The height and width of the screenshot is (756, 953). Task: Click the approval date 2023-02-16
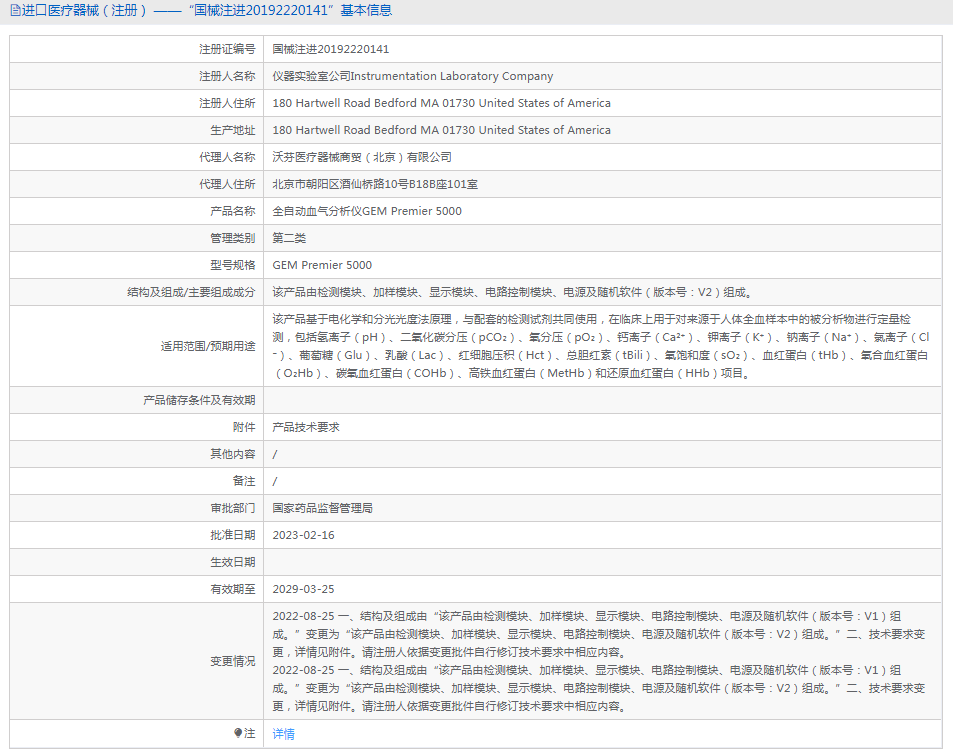pos(303,535)
